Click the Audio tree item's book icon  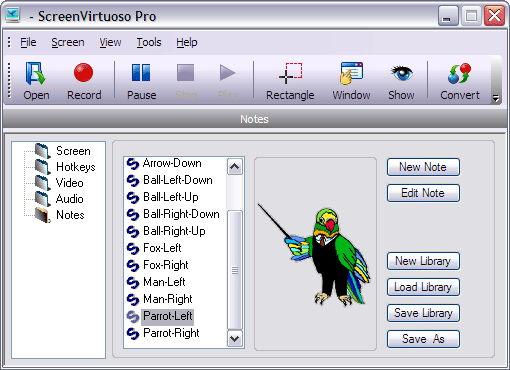tap(42, 199)
